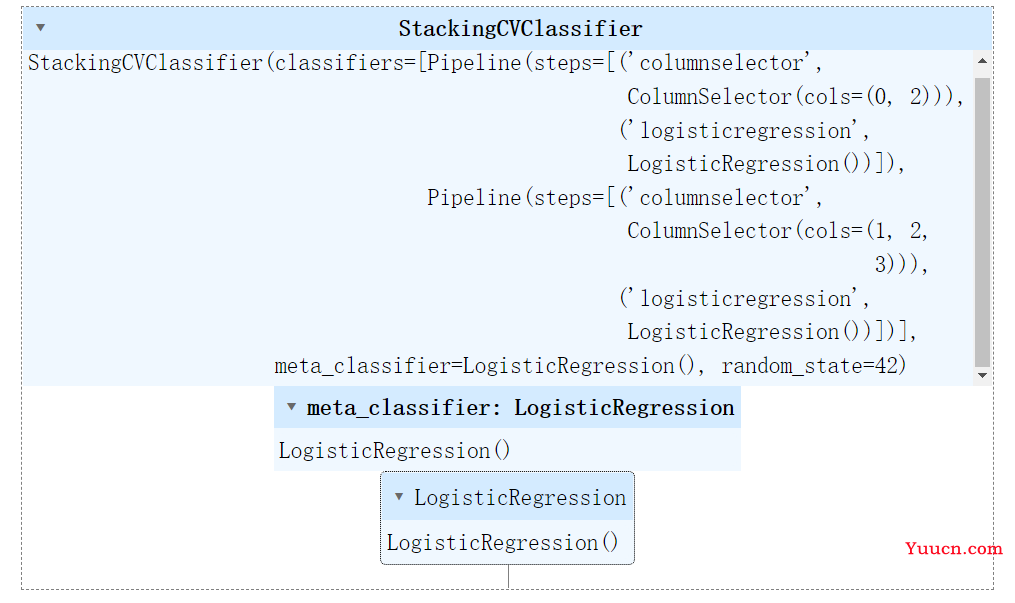Toggle the inner LogisticRegression header label
This screenshot has width=1015, height=603.
[x=520, y=498]
